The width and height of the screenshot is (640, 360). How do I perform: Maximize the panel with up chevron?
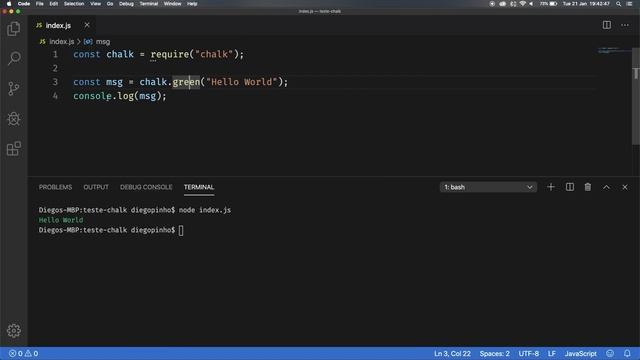tap(606, 187)
